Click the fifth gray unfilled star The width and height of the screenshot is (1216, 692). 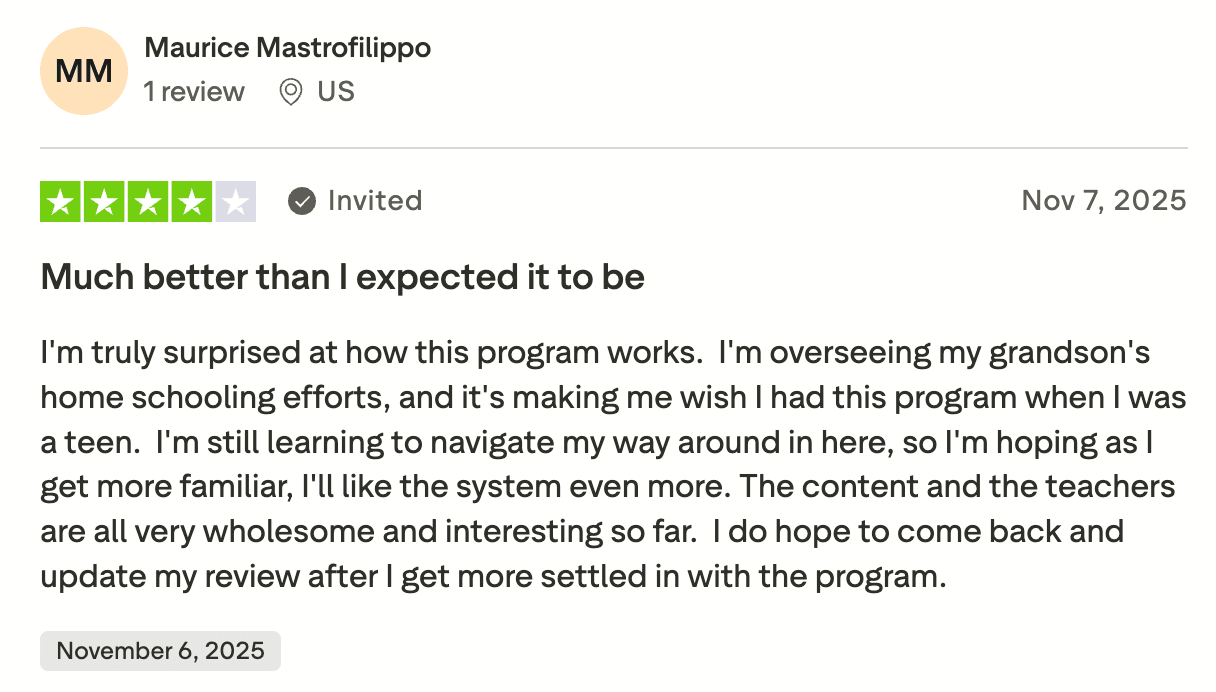coord(236,201)
